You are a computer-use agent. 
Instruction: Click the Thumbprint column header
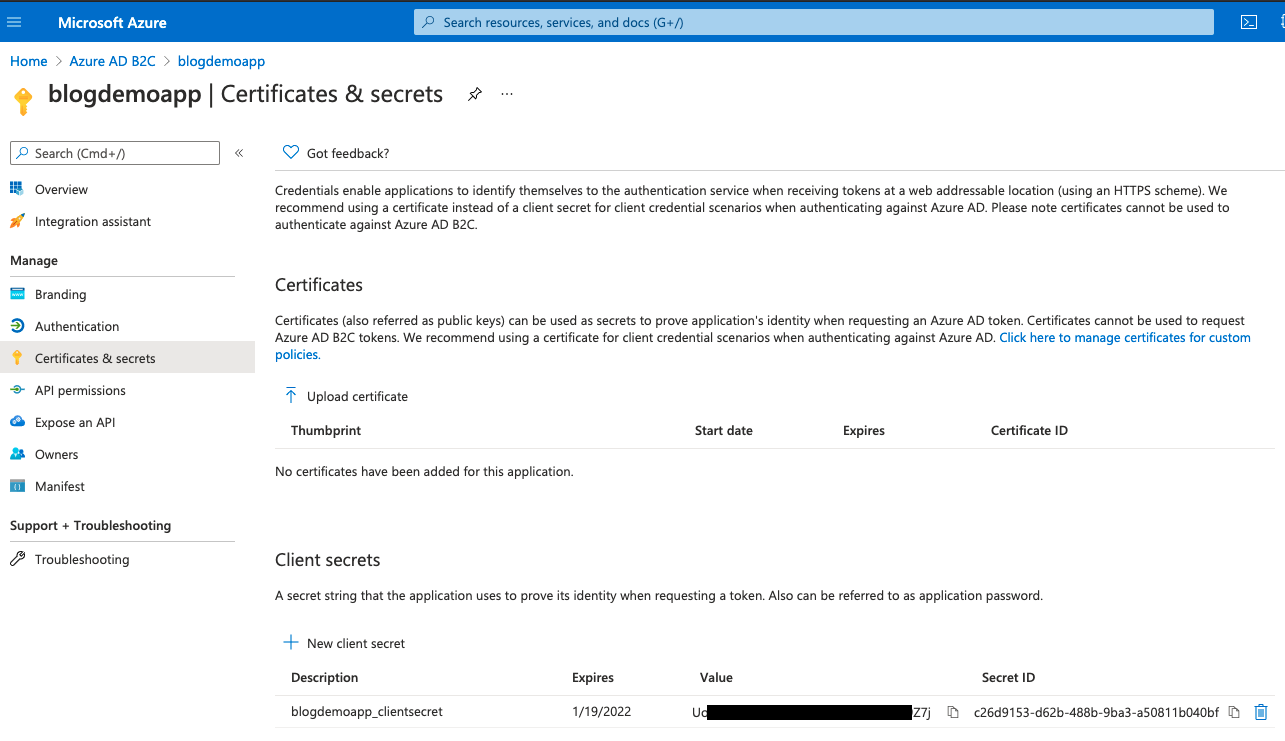326,430
